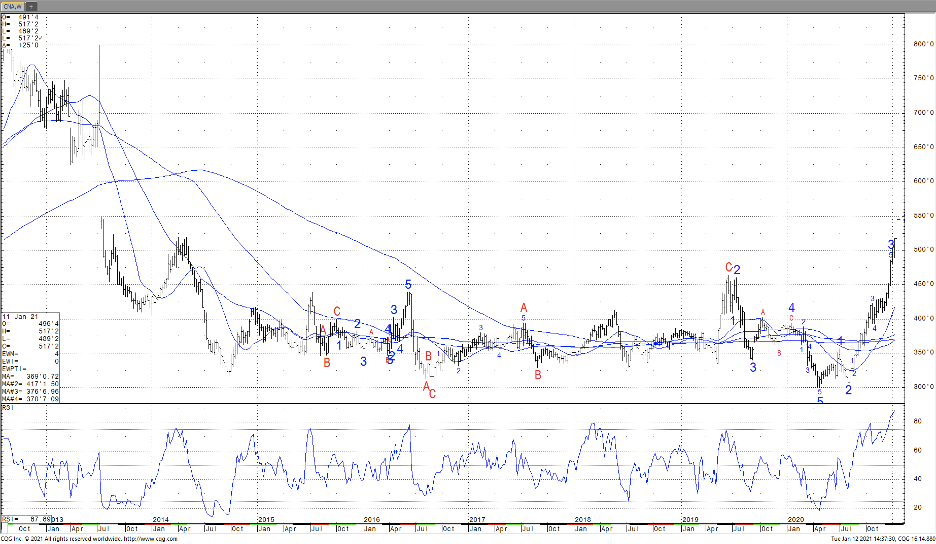Click the 20 level on RSI scale

tap(916, 507)
